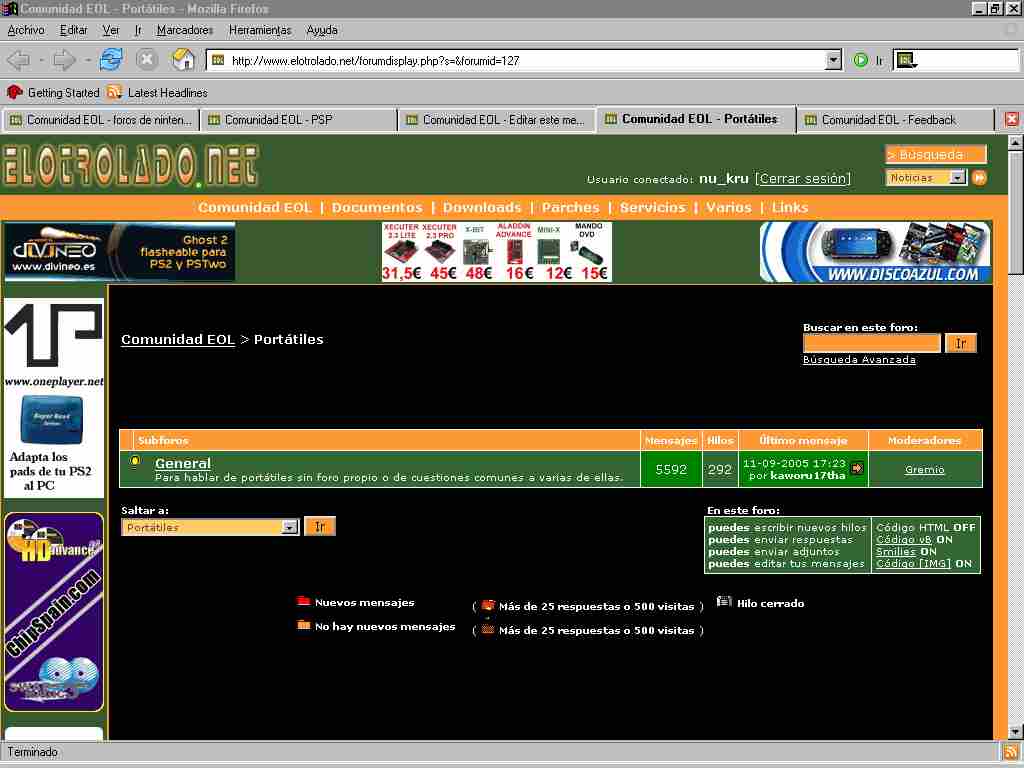Open the Comunidad EOL navigation link

255,207
